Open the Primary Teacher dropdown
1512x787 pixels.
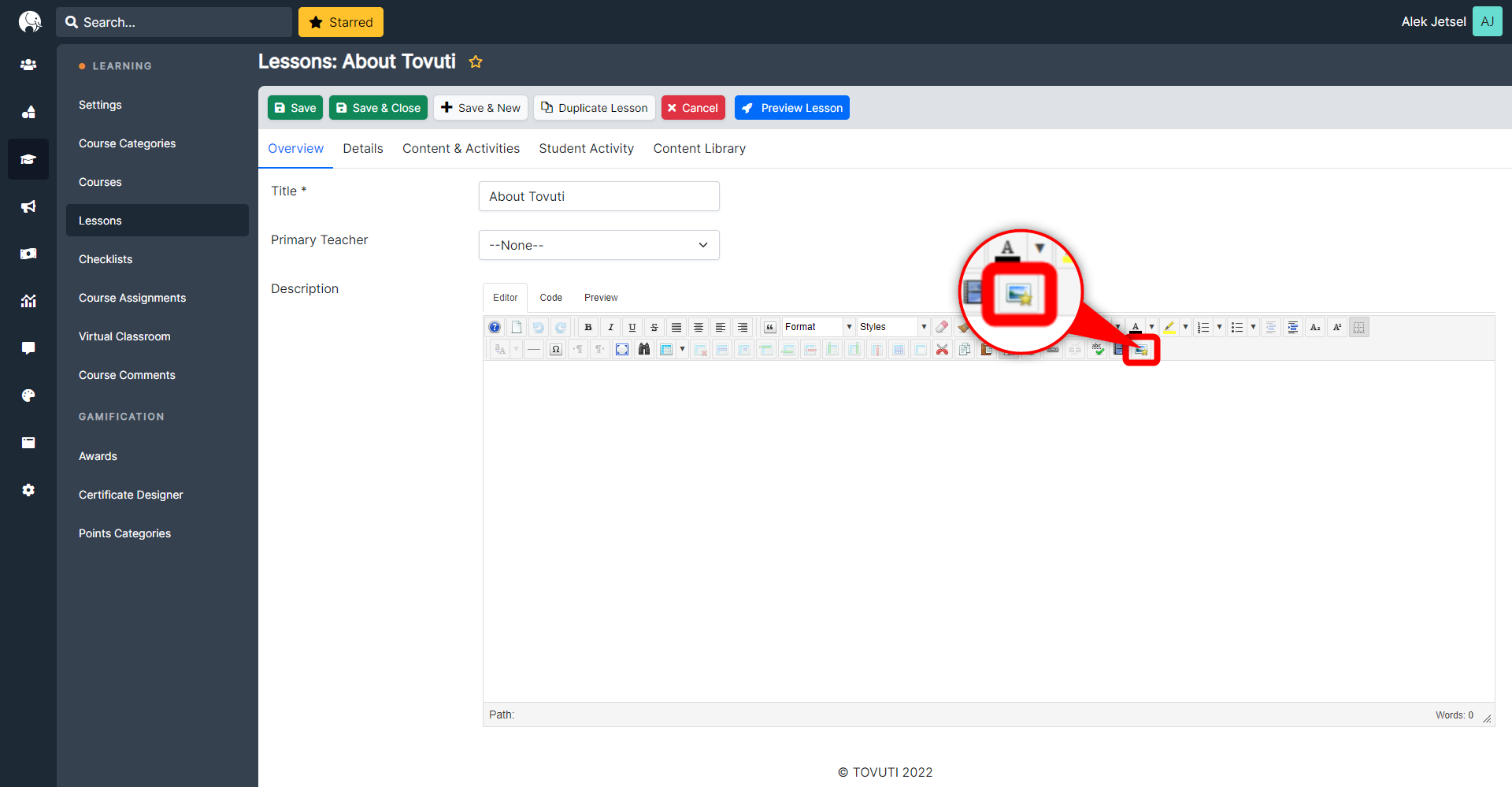599,245
